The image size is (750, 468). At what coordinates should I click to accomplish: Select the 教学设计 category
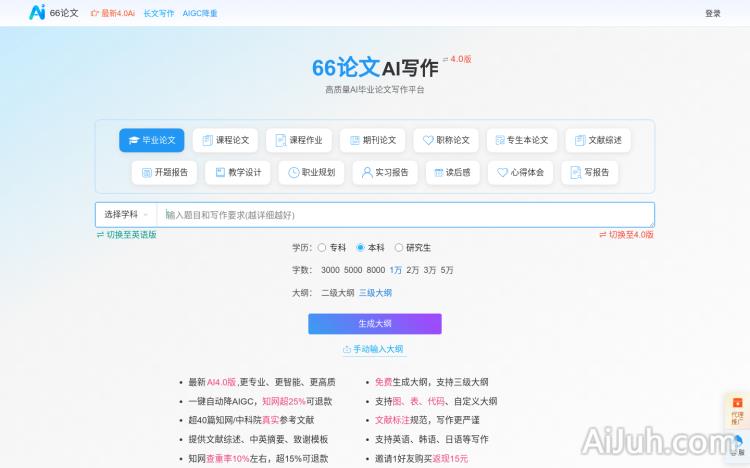237,172
